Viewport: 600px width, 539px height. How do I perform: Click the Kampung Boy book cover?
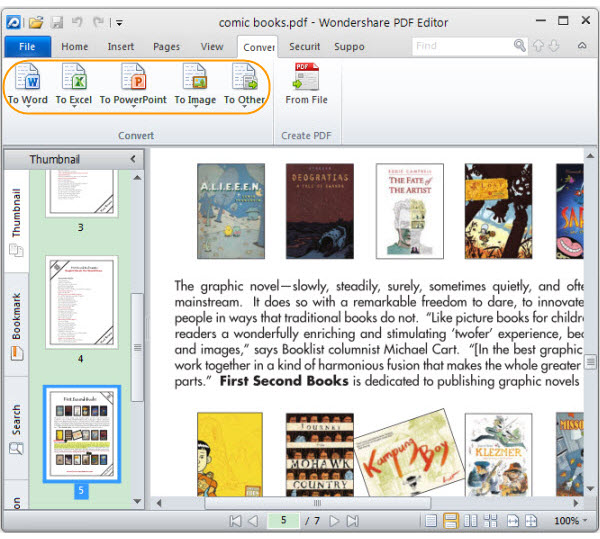coord(409,452)
